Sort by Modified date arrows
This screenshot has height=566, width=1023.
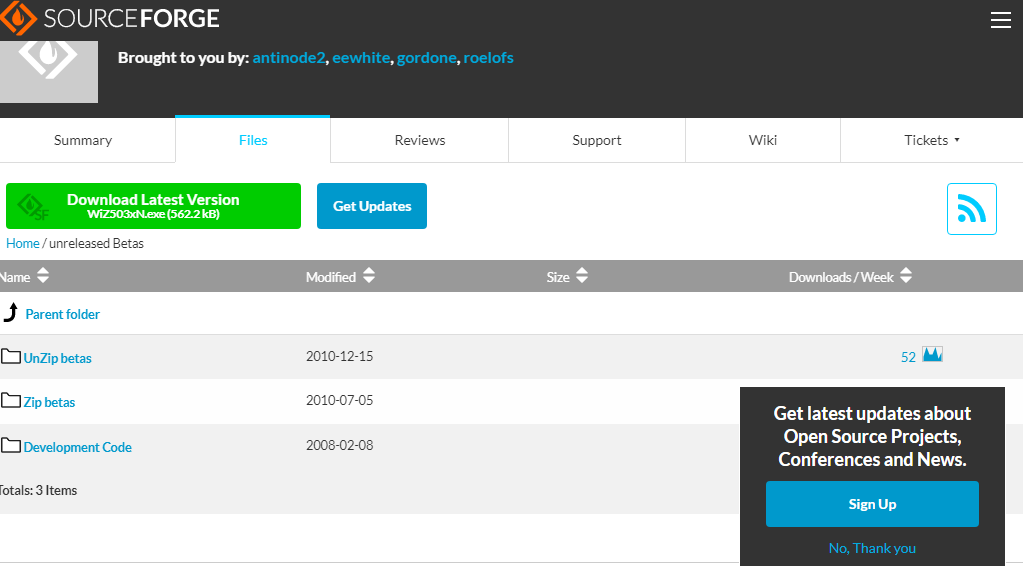pos(369,276)
